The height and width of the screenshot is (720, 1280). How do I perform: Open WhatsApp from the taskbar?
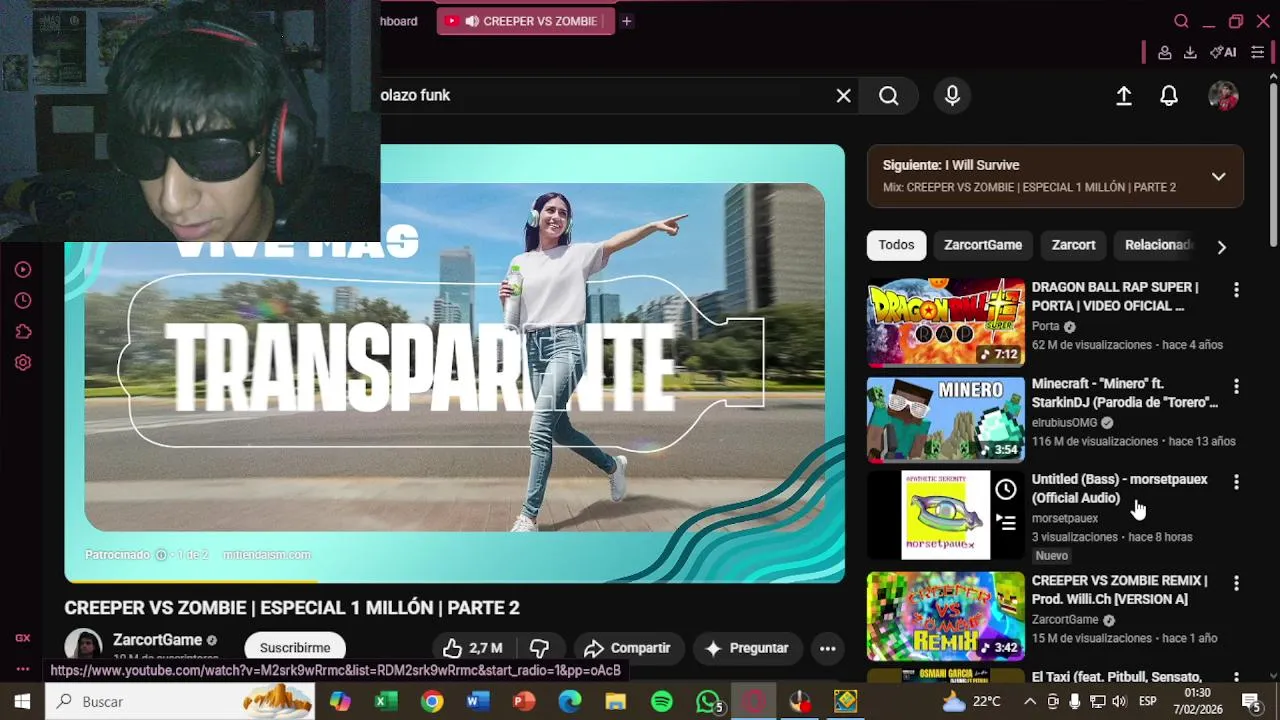click(x=709, y=702)
